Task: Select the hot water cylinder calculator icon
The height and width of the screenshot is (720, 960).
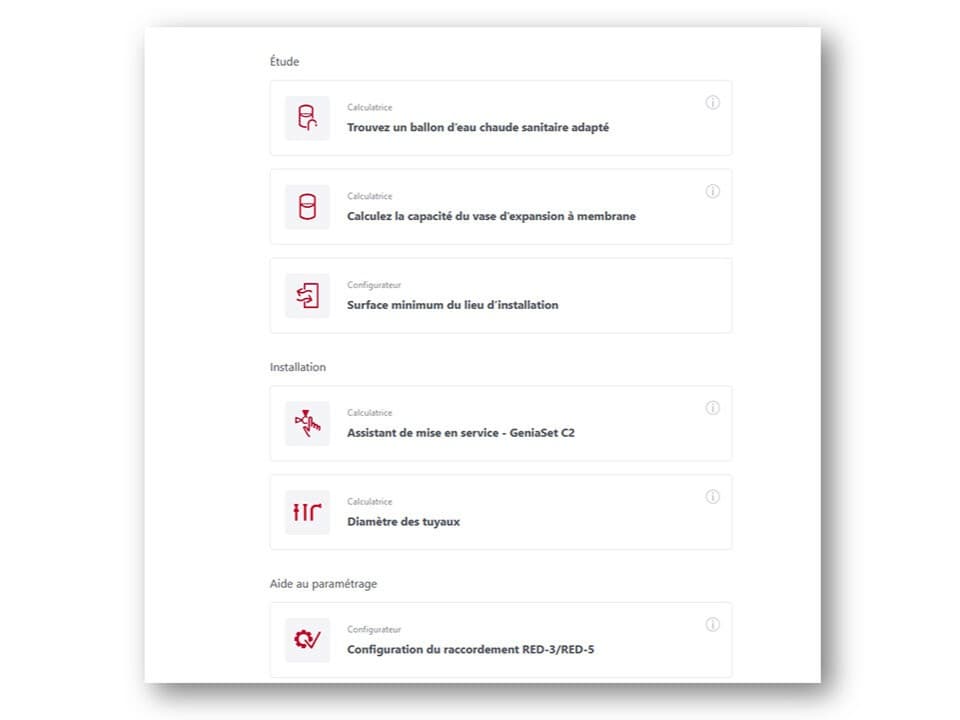Action: click(x=307, y=117)
